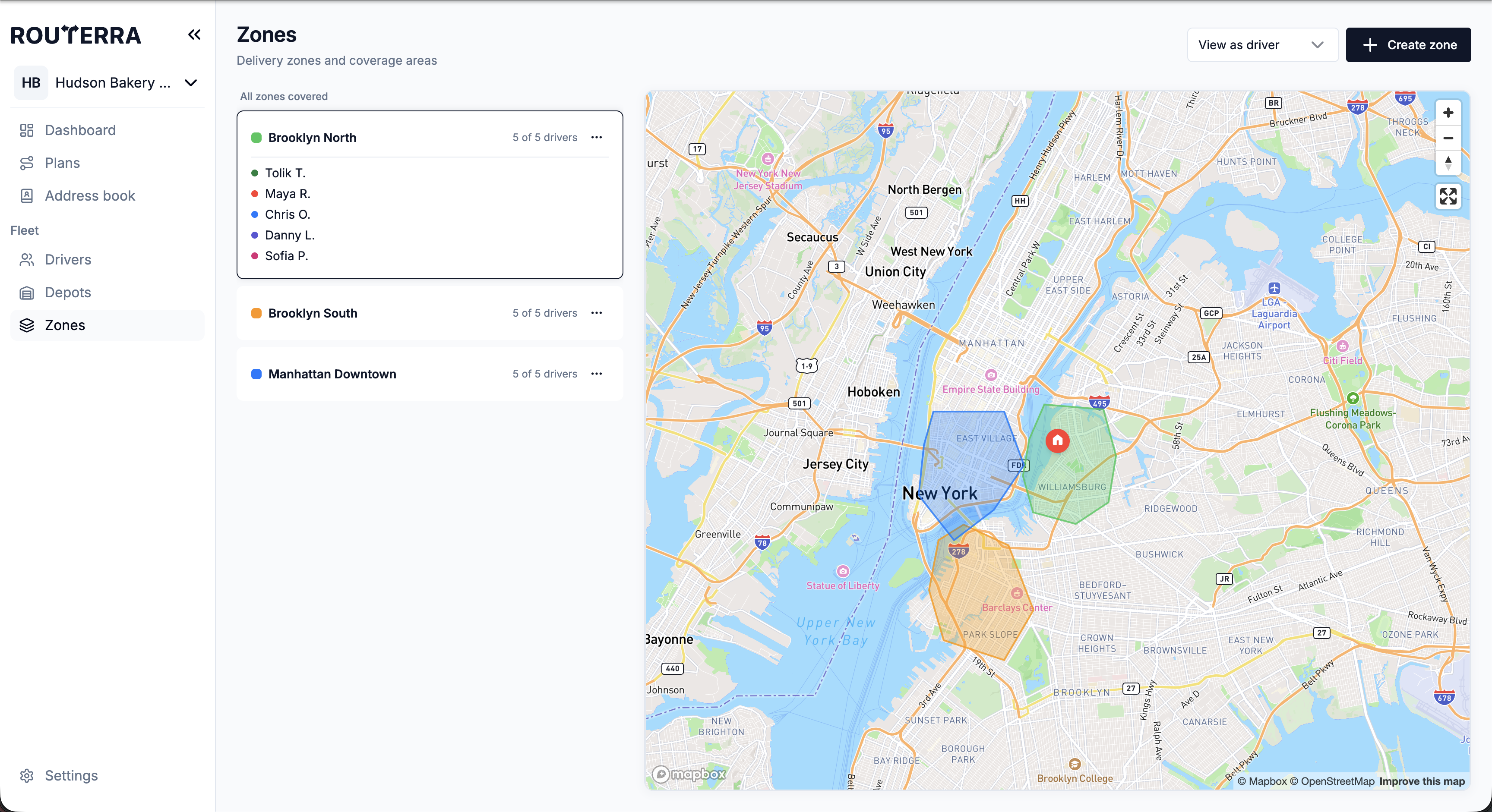Click the Mapbox logo on the map
The height and width of the screenshot is (812, 1492).
[689, 774]
